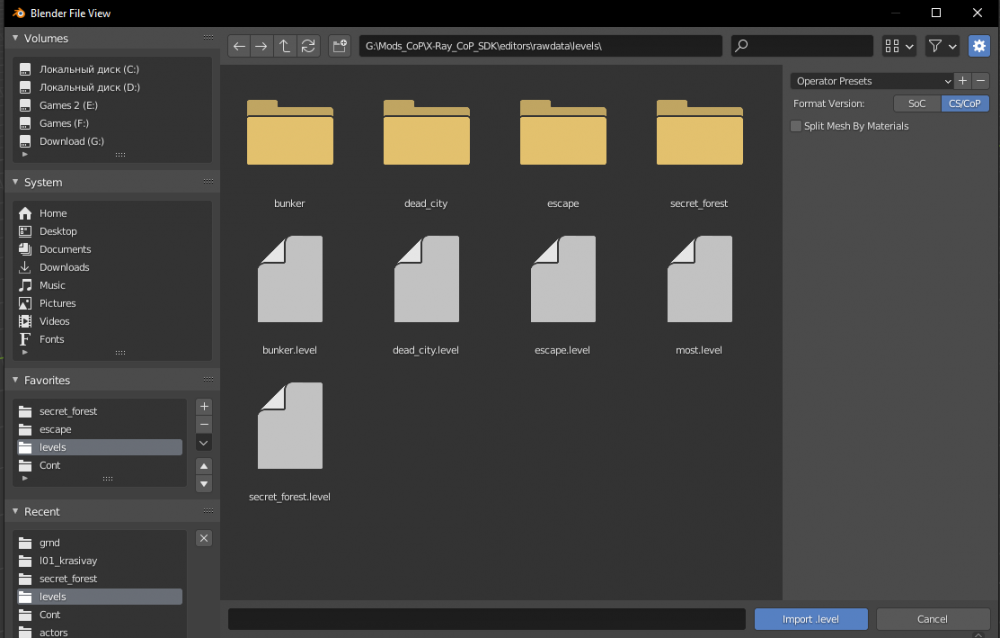This screenshot has height=638, width=1000.
Task: Open Download (G:) volume
Action: 71,141
